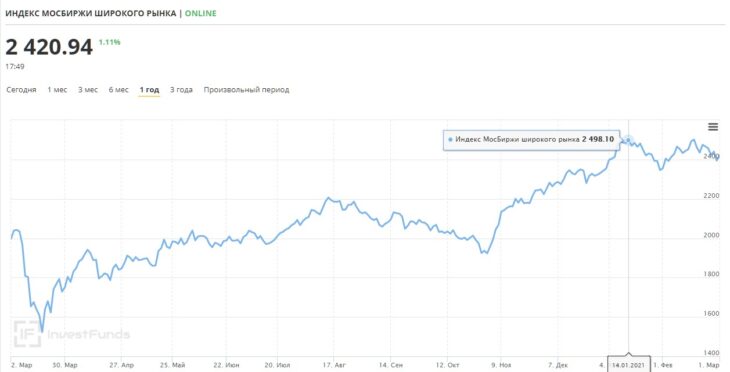Click the 2000 y-axis value
Screen dimensions: 730x372
click(711, 236)
